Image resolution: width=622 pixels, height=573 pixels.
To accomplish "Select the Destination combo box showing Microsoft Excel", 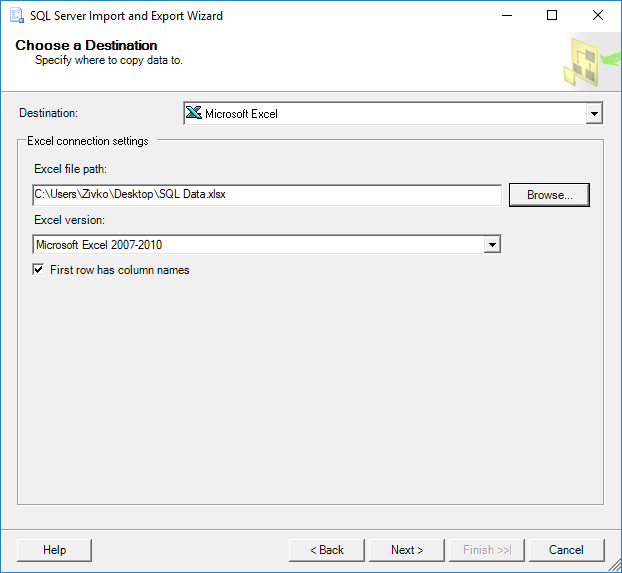I will click(x=393, y=113).
